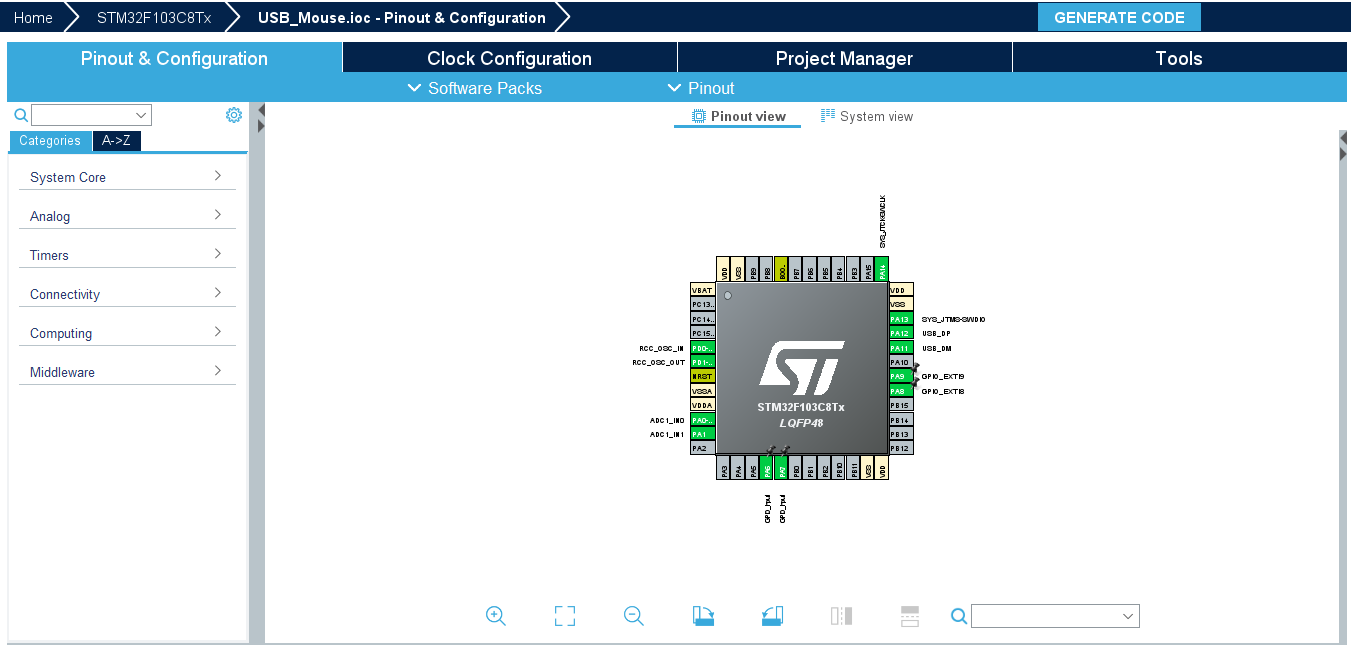This screenshot has width=1351, height=651.
Task: Select the VSSA pin
Action: coord(702,391)
